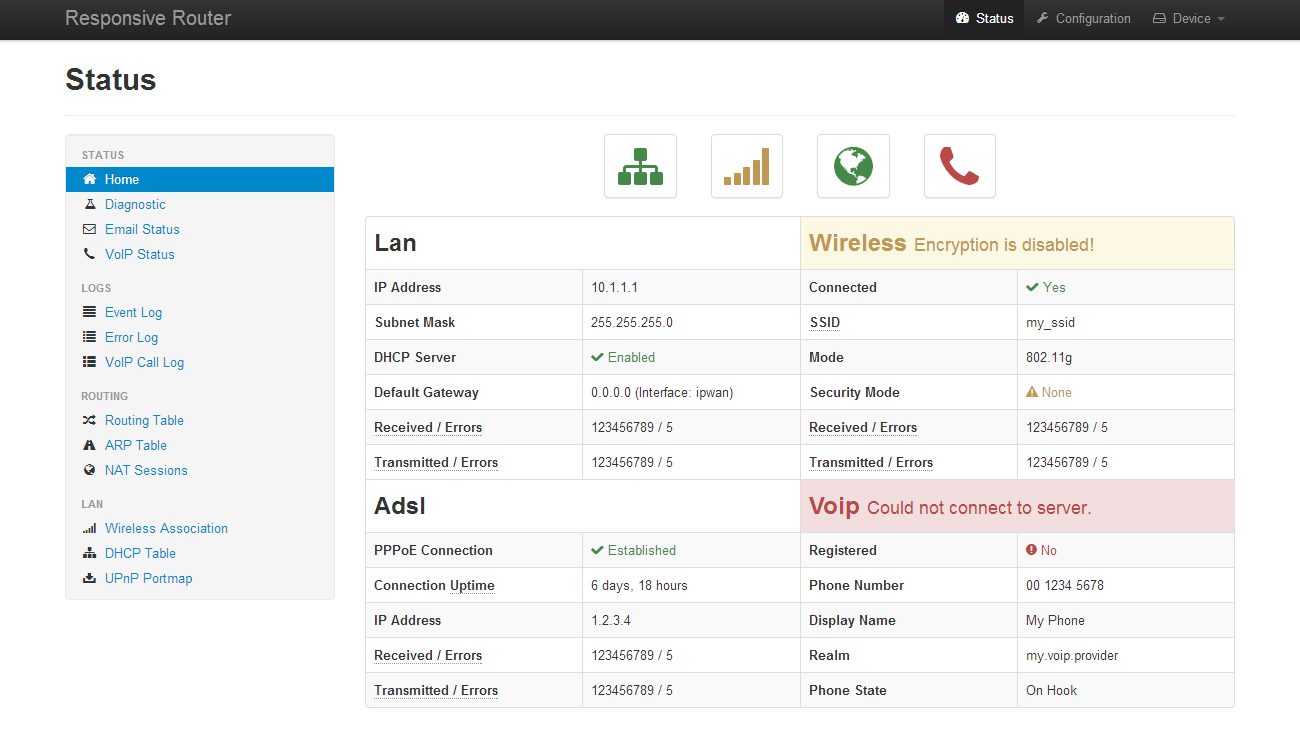The image size is (1300, 756).
Task: Open the VoIP Status page link
Action: (x=139, y=254)
